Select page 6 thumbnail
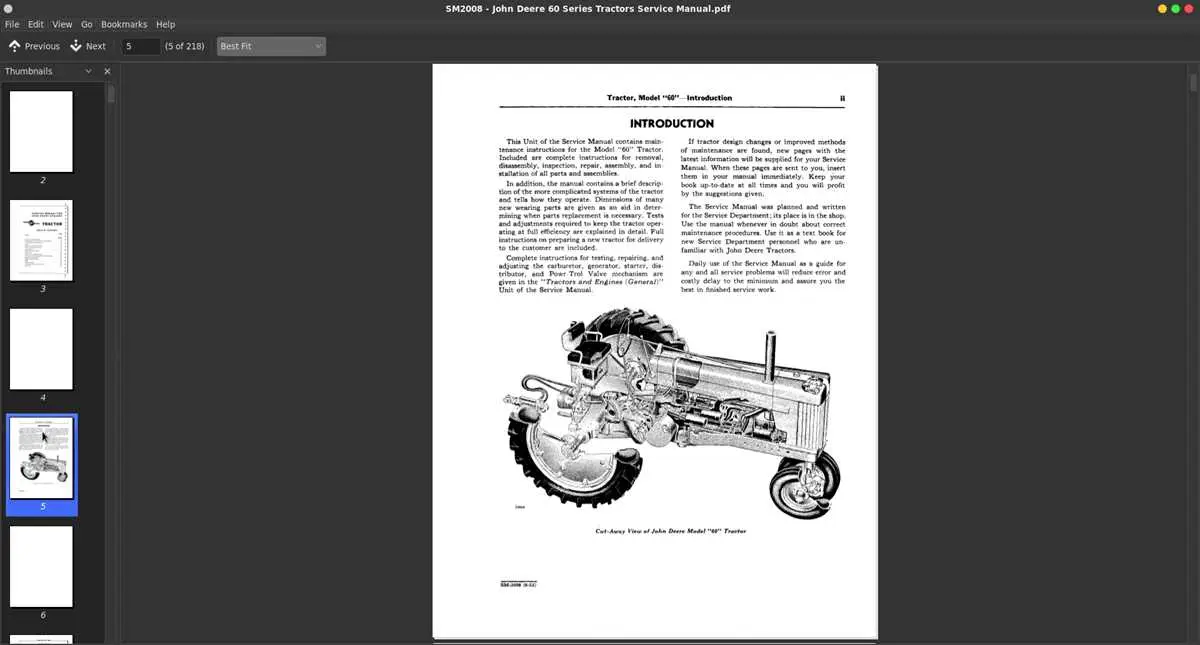The height and width of the screenshot is (645, 1200). [42, 566]
